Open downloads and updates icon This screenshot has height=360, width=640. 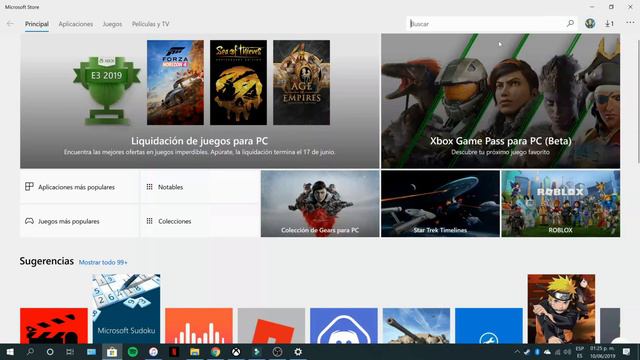[609, 24]
